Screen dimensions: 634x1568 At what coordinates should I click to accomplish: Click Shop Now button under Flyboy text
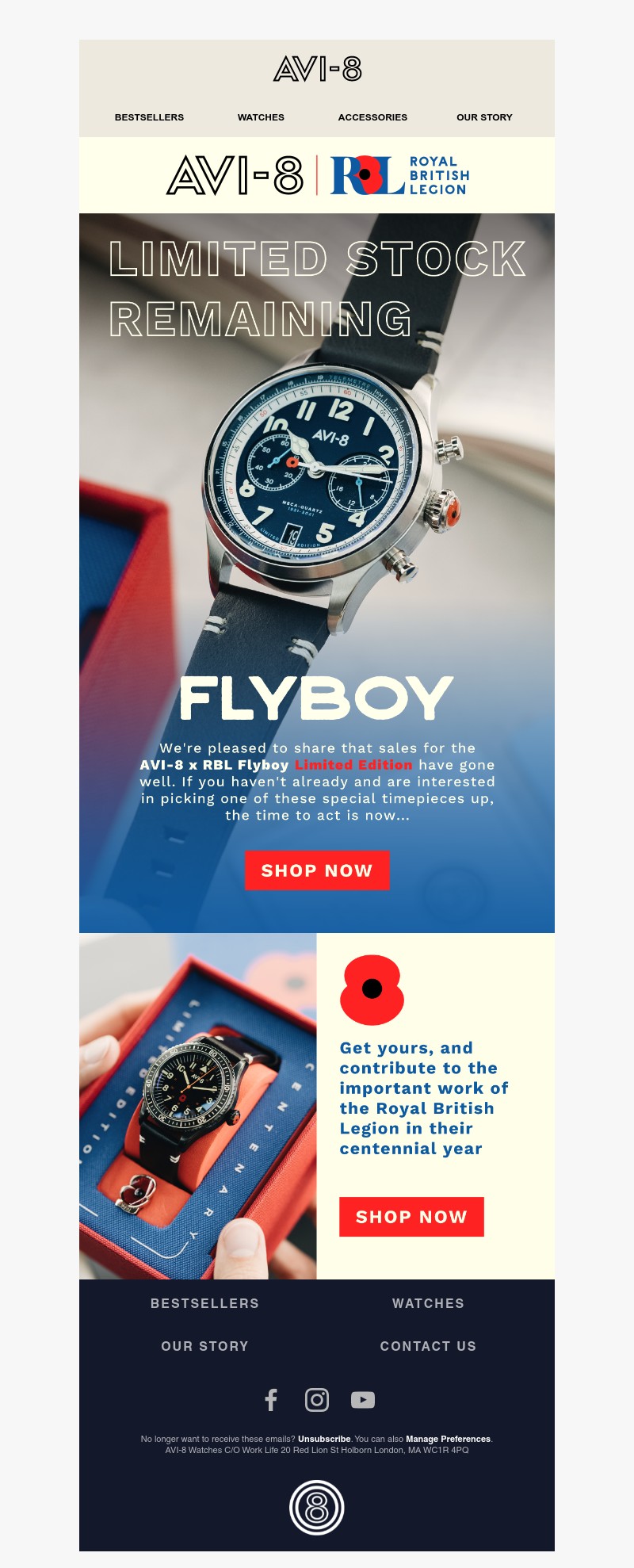[317, 870]
